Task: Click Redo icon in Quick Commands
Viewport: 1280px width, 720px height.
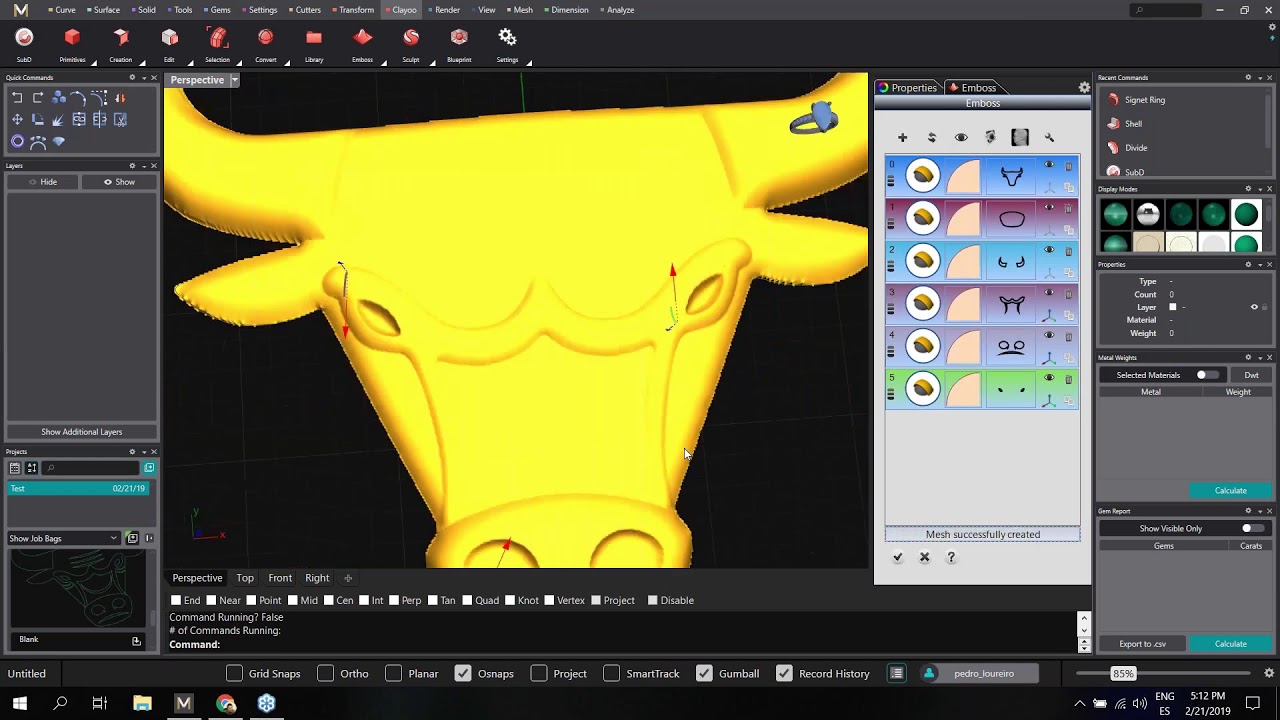Action: (38, 98)
